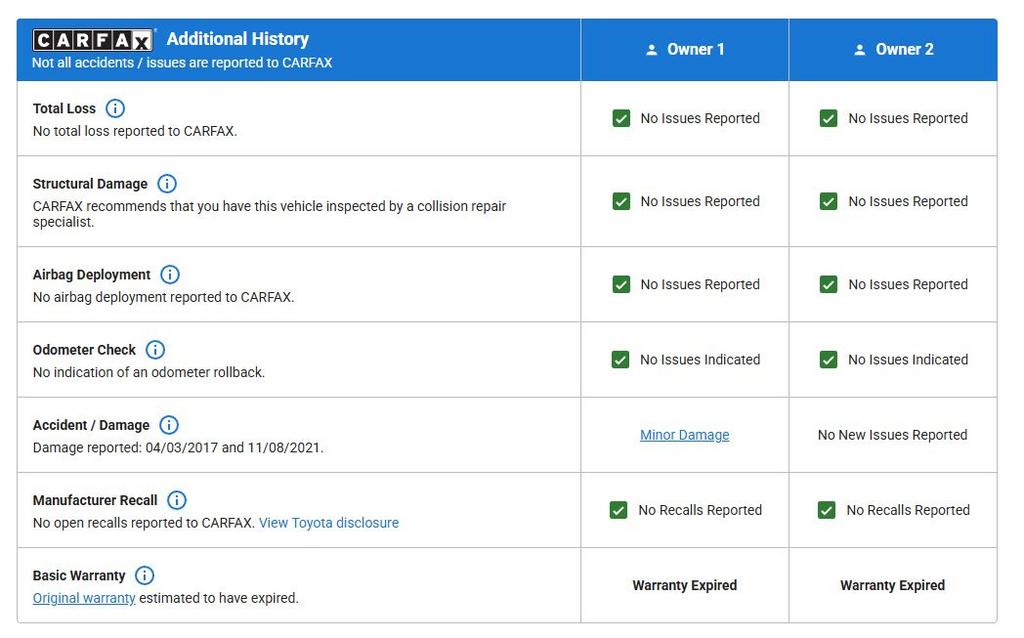Click the Basic Warranty info icon
The height and width of the screenshot is (638, 1024).
(145, 576)
